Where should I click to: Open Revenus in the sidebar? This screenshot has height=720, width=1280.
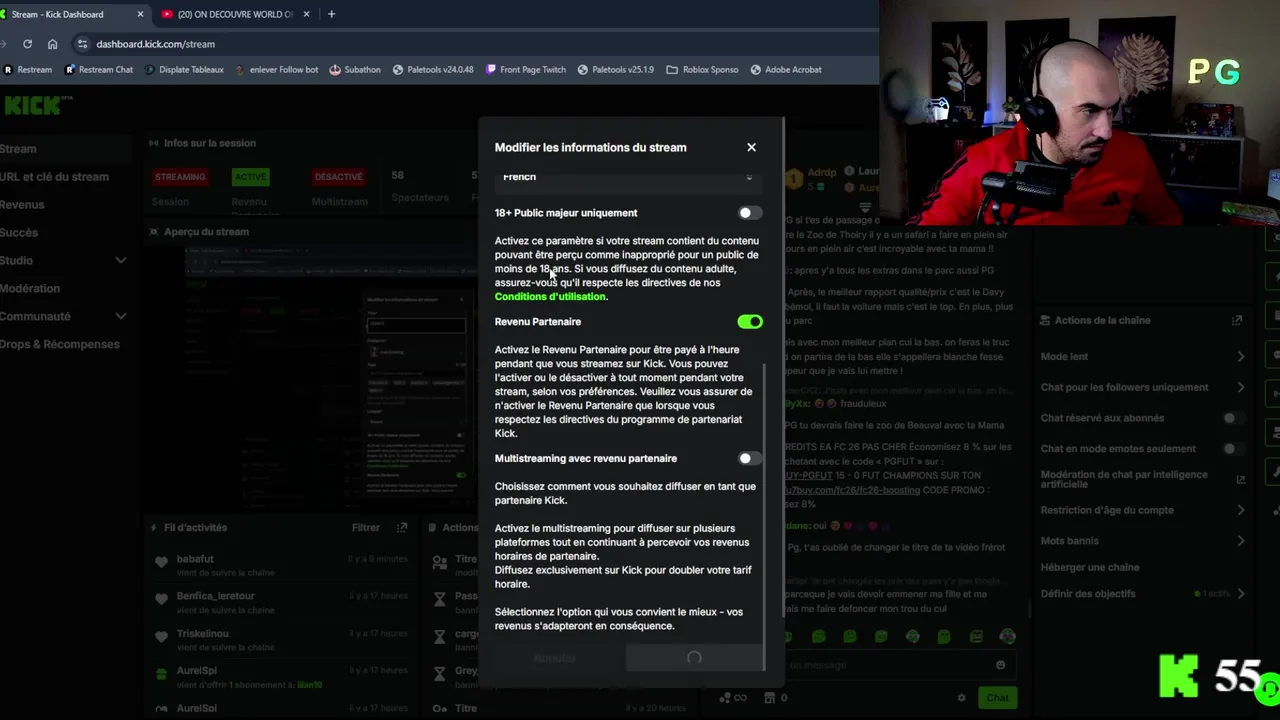coord(22,205)
